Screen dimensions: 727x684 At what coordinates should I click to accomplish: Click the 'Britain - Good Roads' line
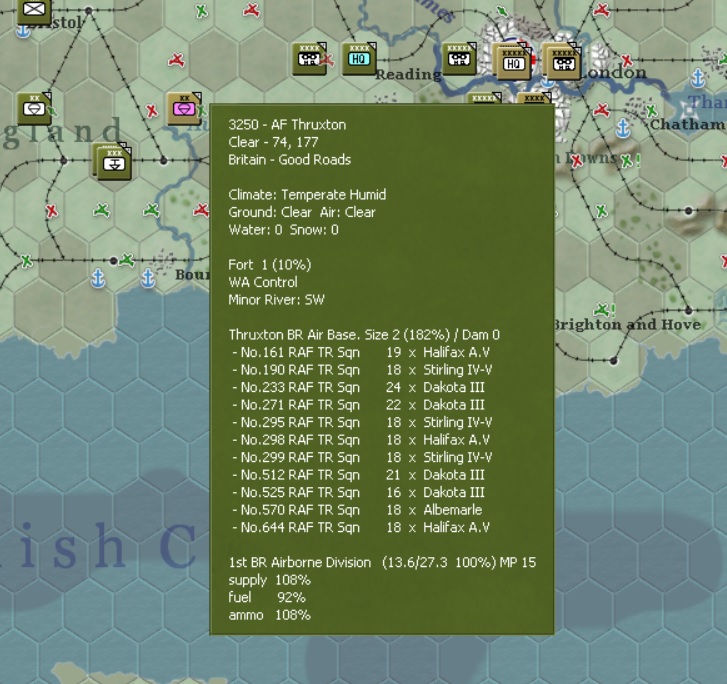(x=289, y=160)
